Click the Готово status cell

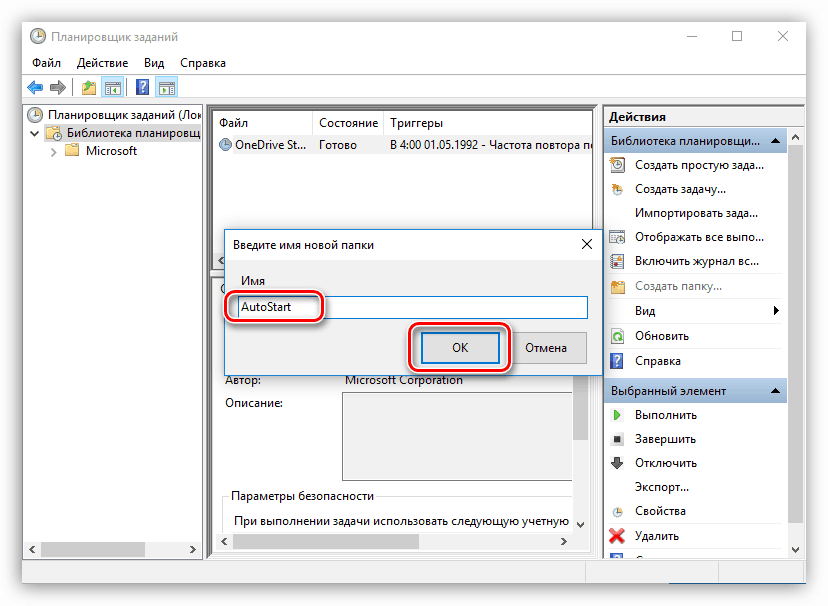338,145
